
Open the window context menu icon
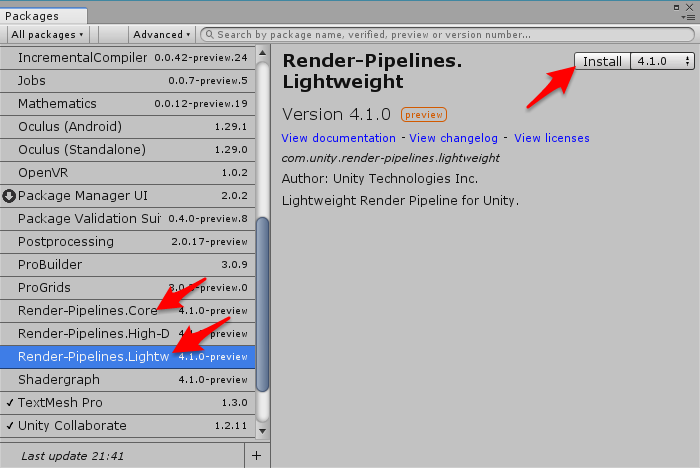coord(688,17)
